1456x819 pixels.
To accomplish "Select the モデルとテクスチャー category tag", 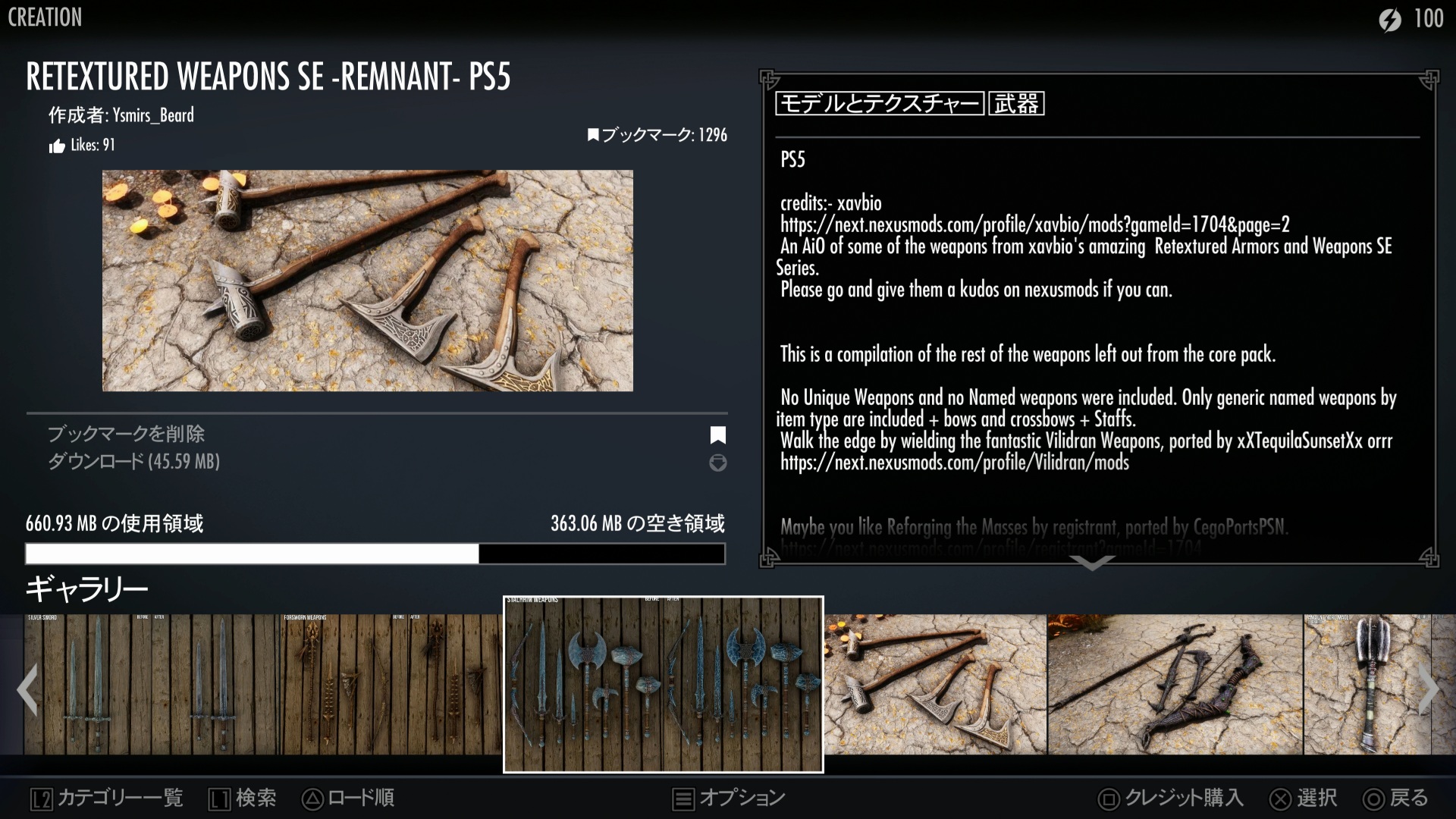I will [x=879, y=104].
